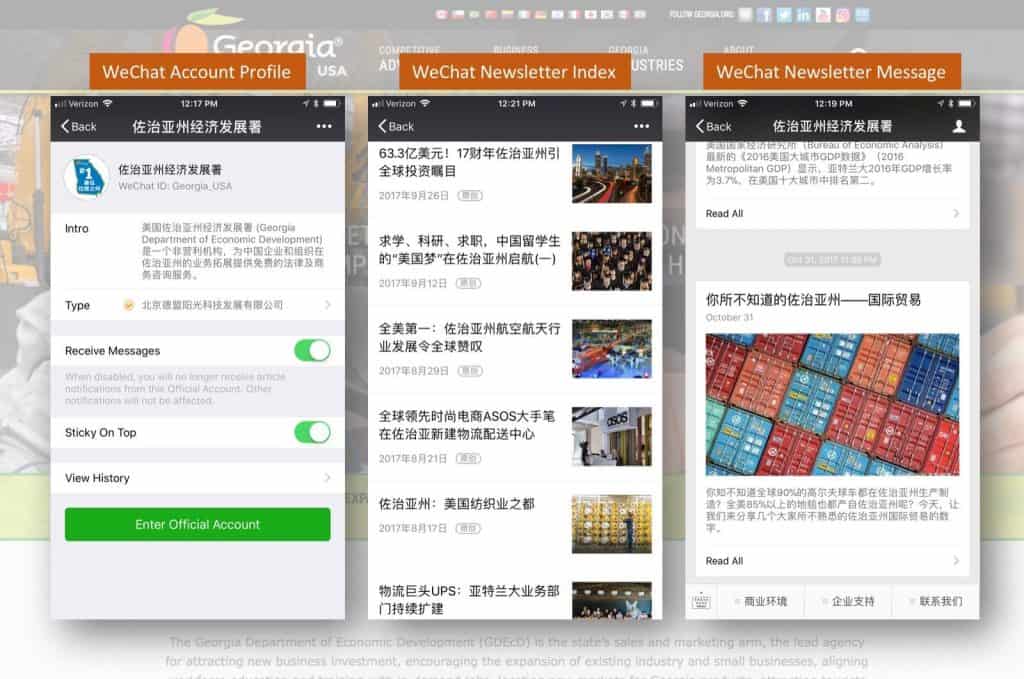Viewport: 1024px width, 679px height.
Task: Open the 商业环境 menu tab
Action: [x=761, y=601]
